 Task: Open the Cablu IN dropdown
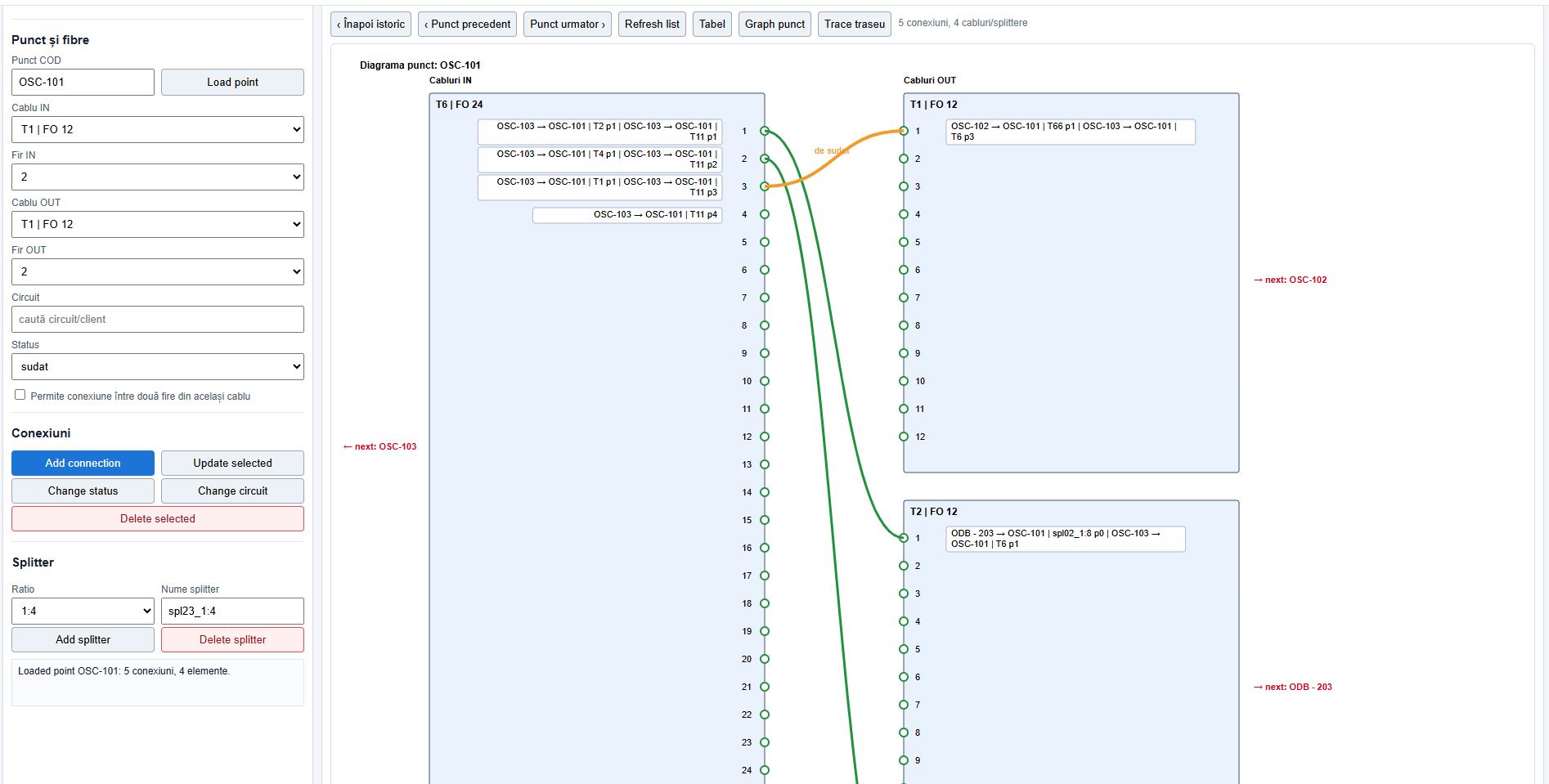158,129
